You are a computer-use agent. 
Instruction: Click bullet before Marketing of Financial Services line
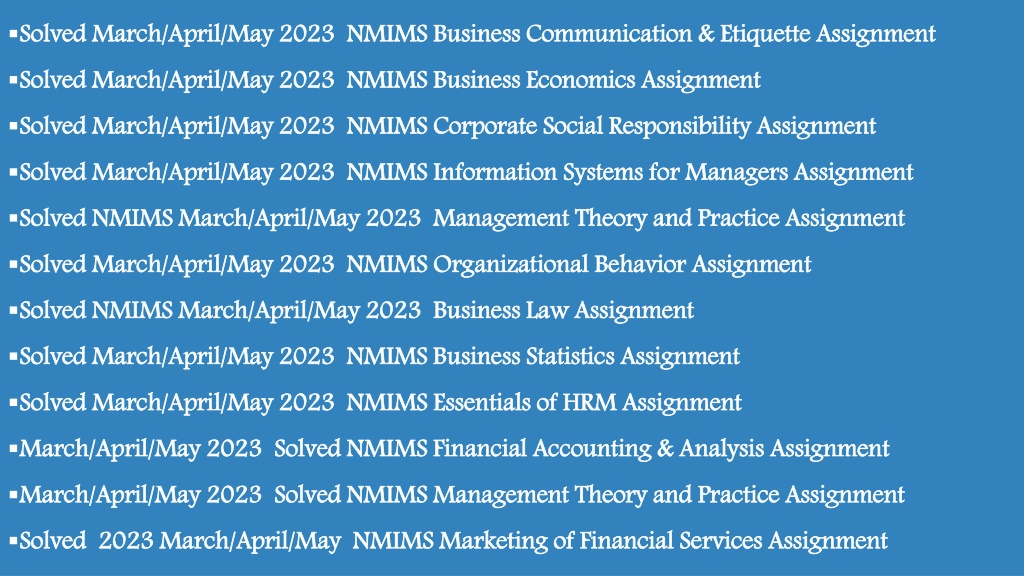tap(13, 539)
